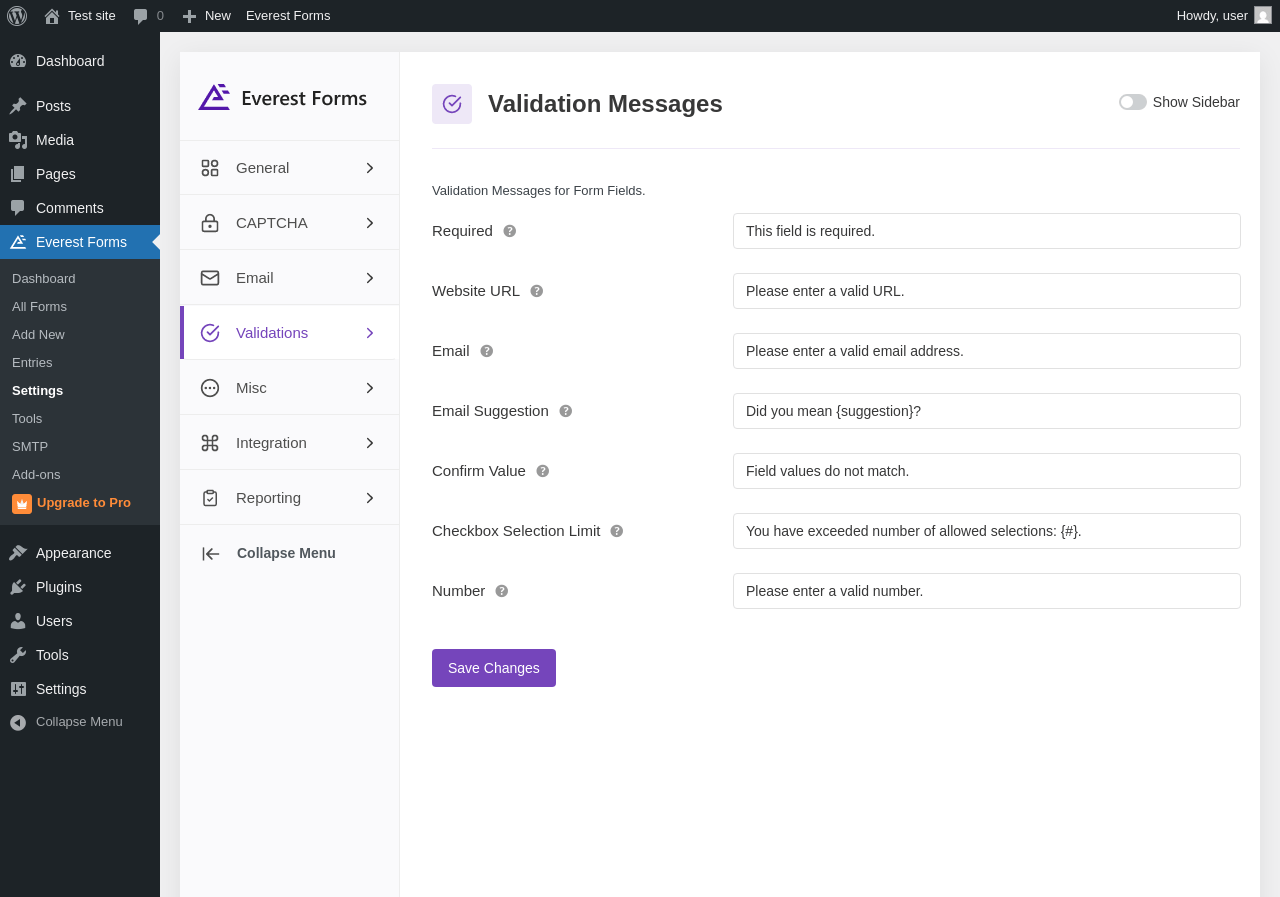Viewport: 1280px width, 897px height.
Task: Open the Reporting settings tab
Action: click(268, 498)
